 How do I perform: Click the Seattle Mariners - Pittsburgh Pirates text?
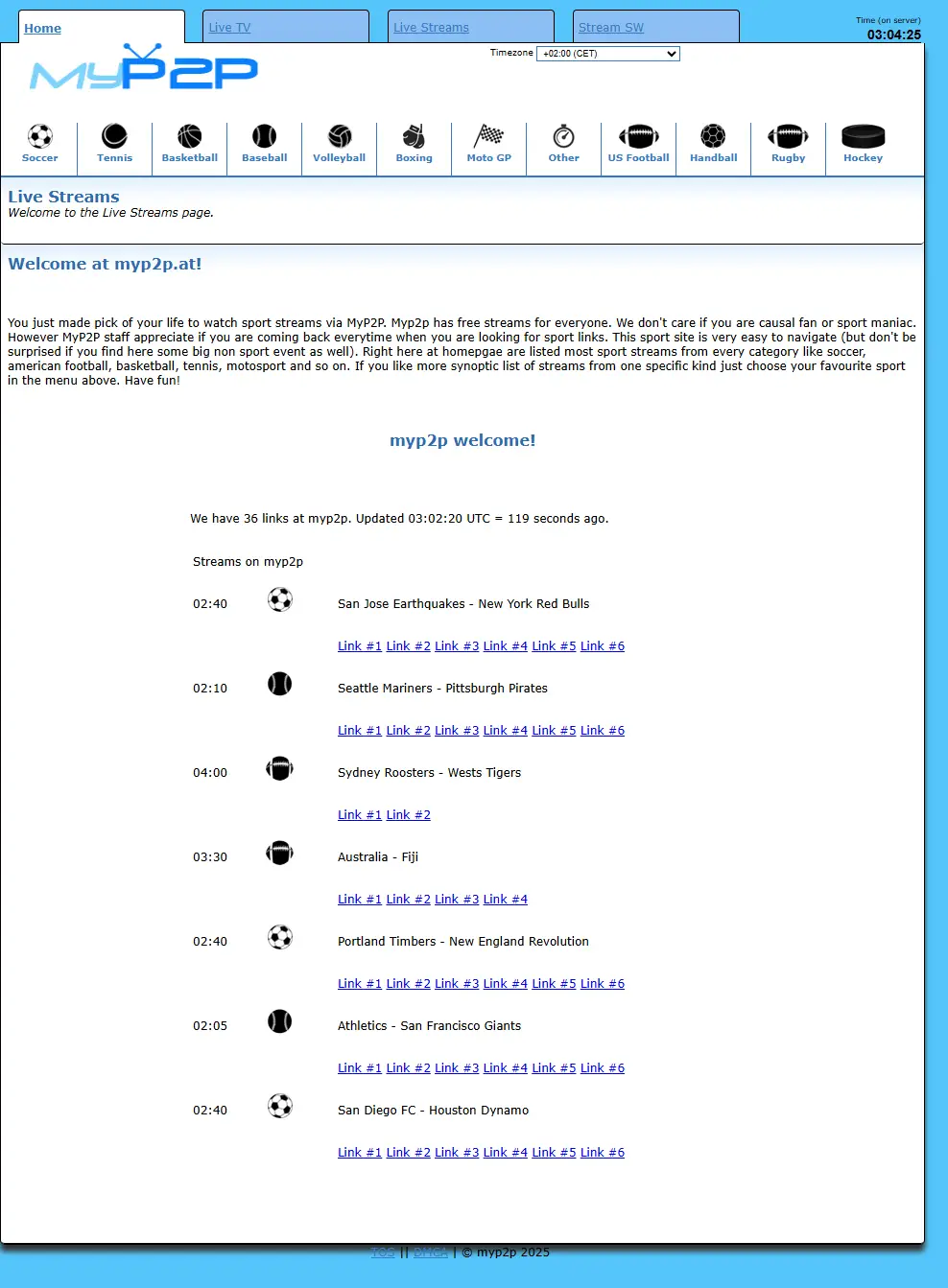pyautogui.click(x=442, y=689)
